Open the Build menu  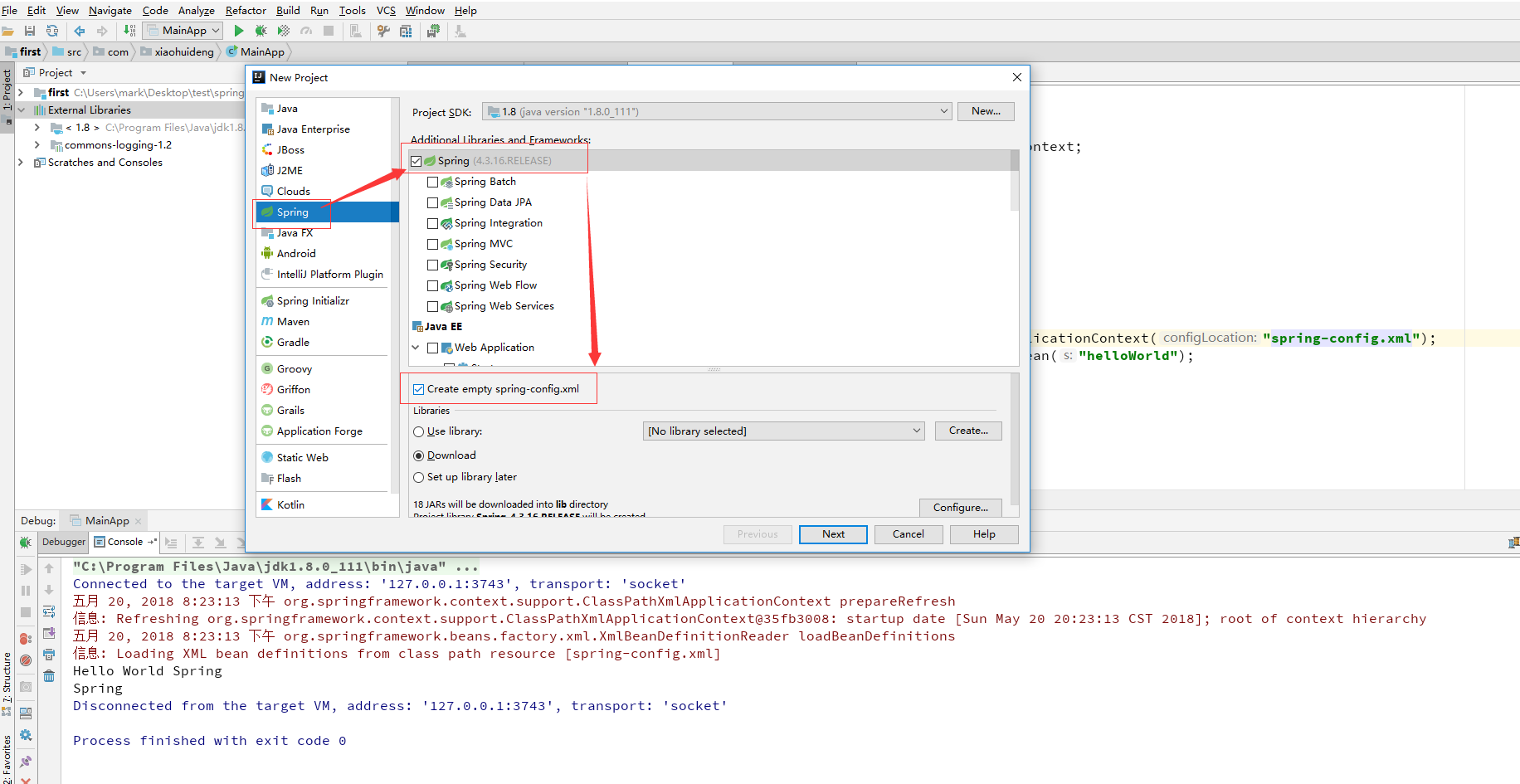(x=288, y=10)
